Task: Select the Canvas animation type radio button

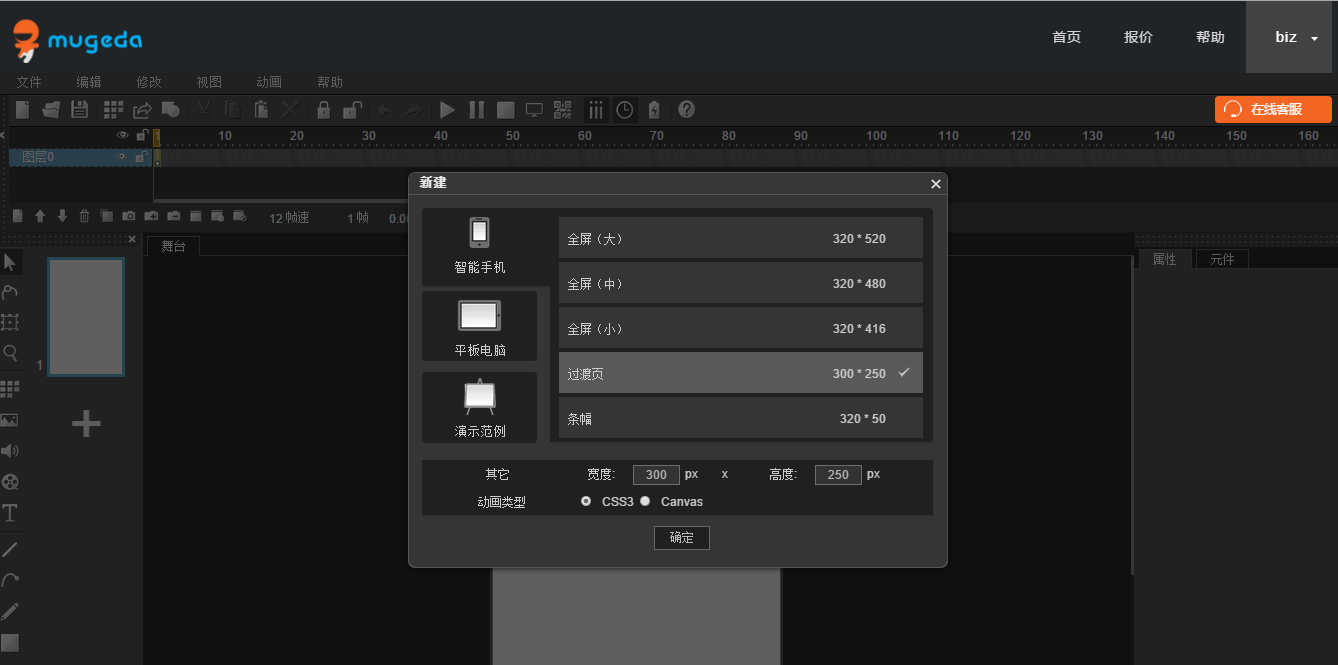Action: [646, 501]
